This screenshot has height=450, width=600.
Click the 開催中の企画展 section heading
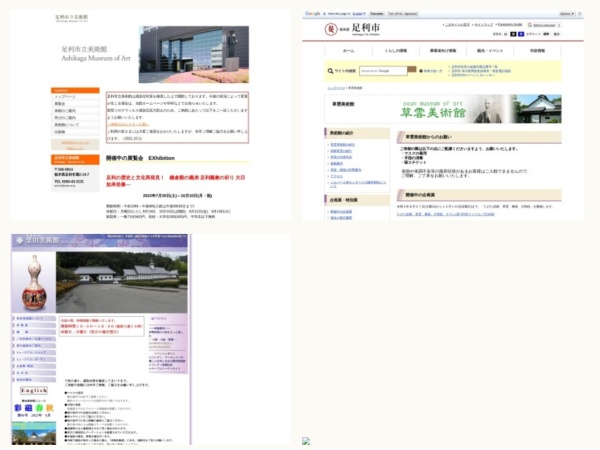(479, 195)
